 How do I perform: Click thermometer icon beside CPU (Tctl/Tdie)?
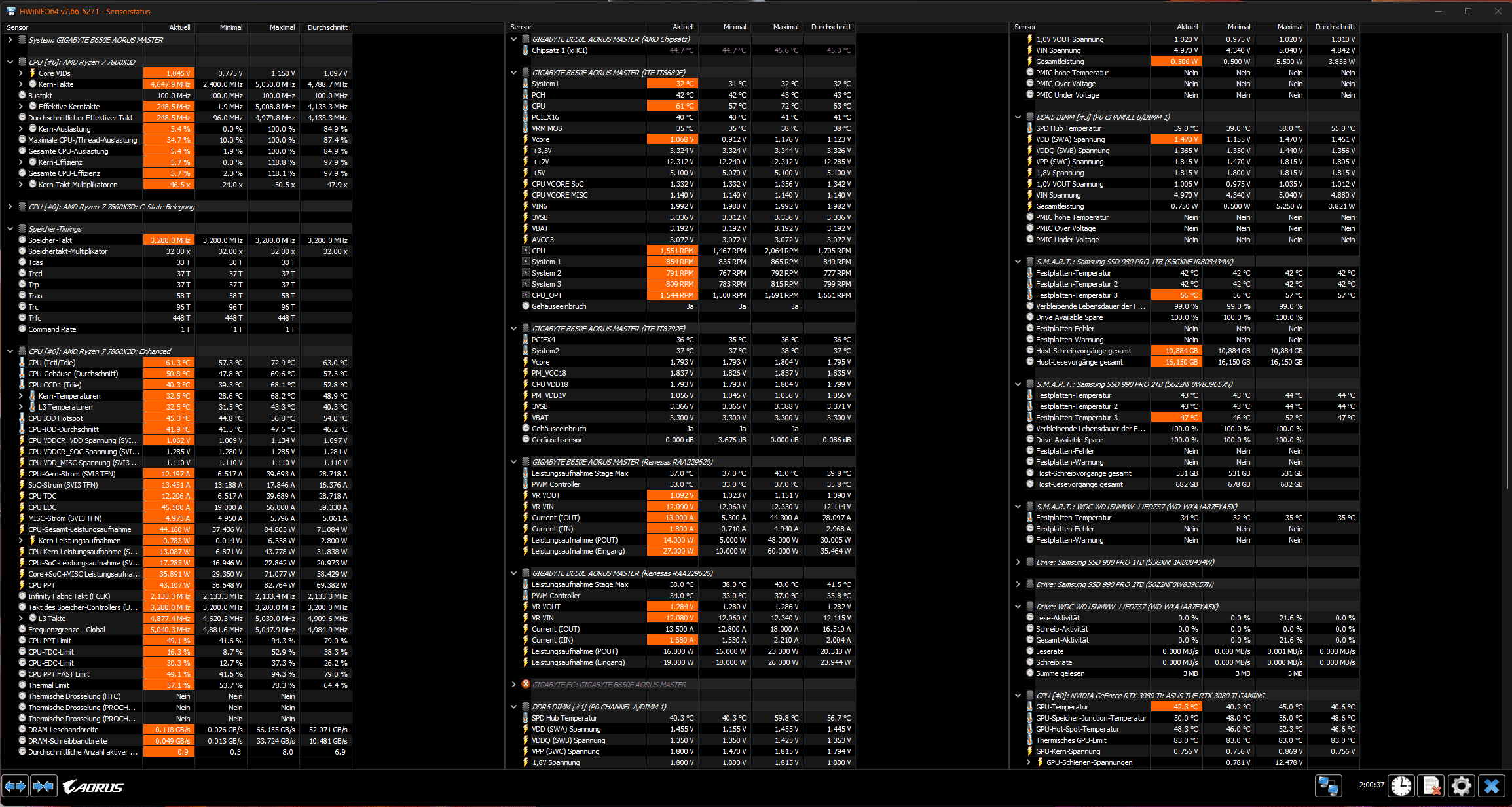(x=22, y=362)
